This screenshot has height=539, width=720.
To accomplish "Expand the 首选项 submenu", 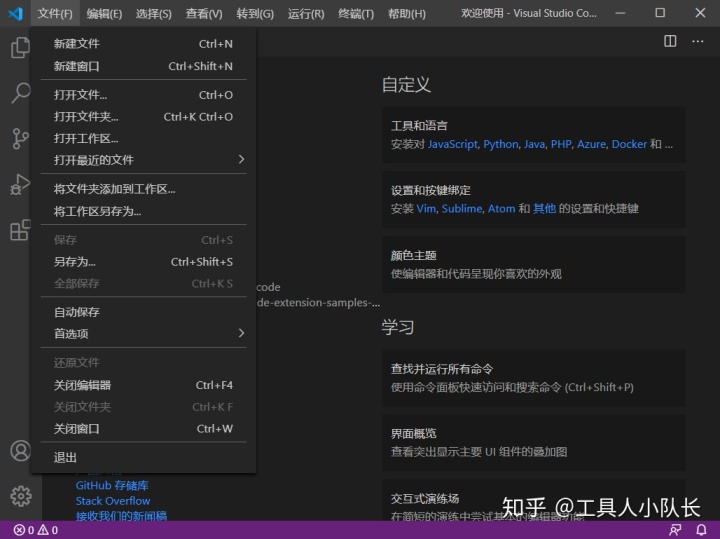I will pyautogui.click(x=143, y=333).
